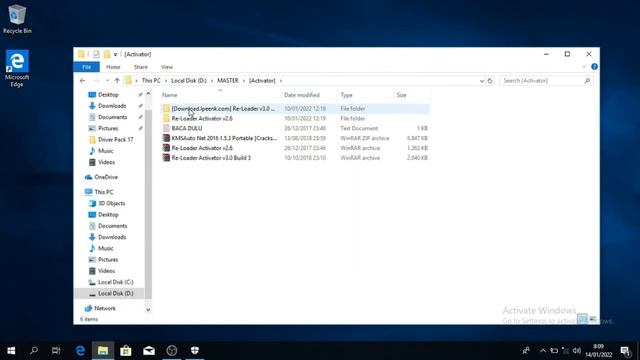This screenshot has width=640, height=360.
Task: Click the search magnifier icon
Action: coord(587,81)
